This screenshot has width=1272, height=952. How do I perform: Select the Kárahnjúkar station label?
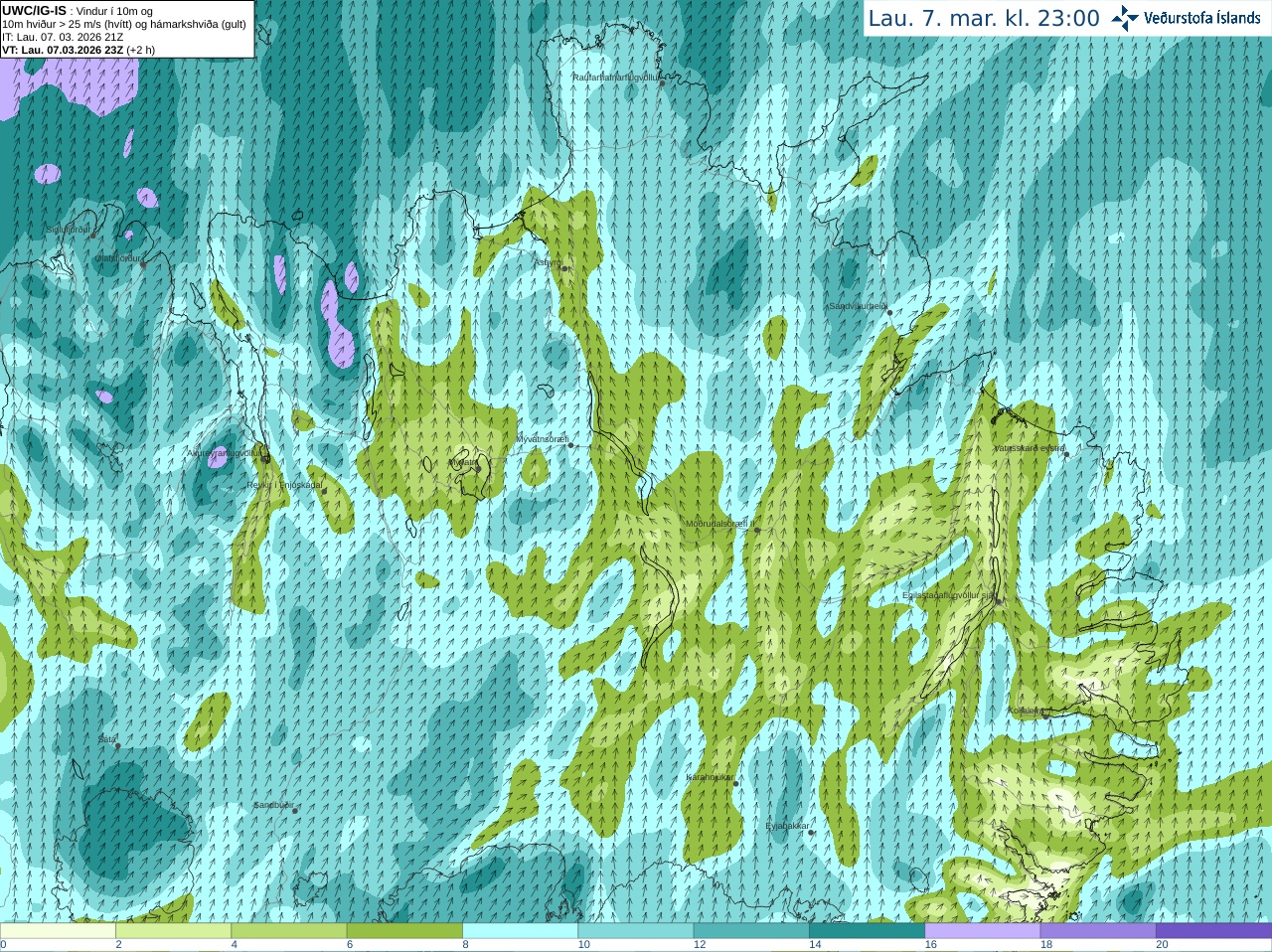tap(711, 777)
